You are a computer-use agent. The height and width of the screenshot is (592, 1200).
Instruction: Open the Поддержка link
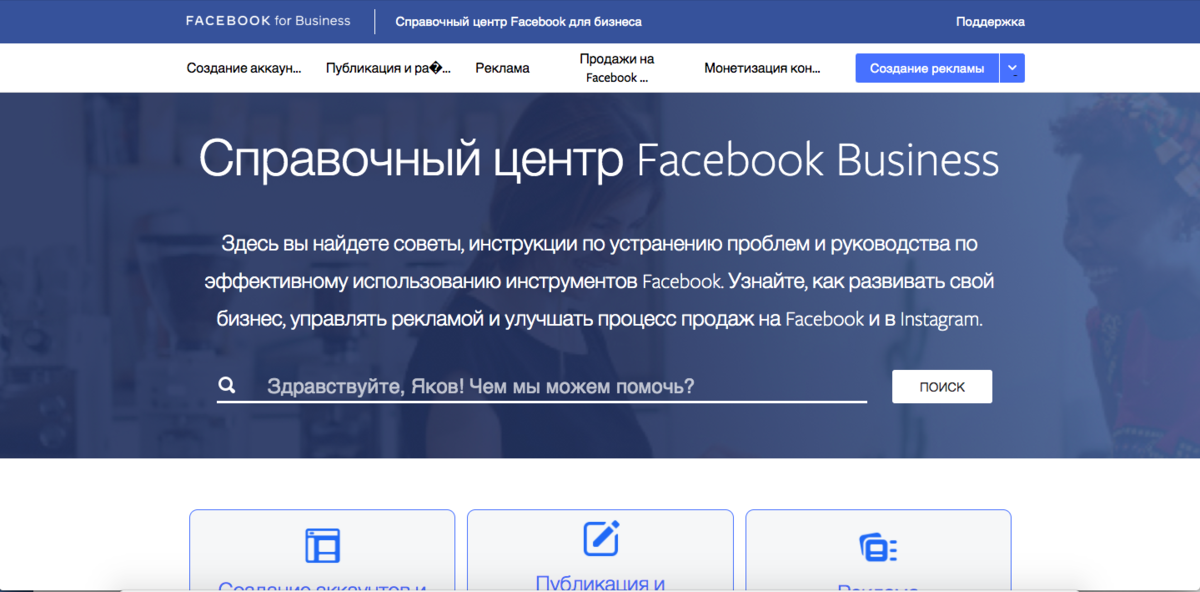pyautogui.click(x=990, y=21)
